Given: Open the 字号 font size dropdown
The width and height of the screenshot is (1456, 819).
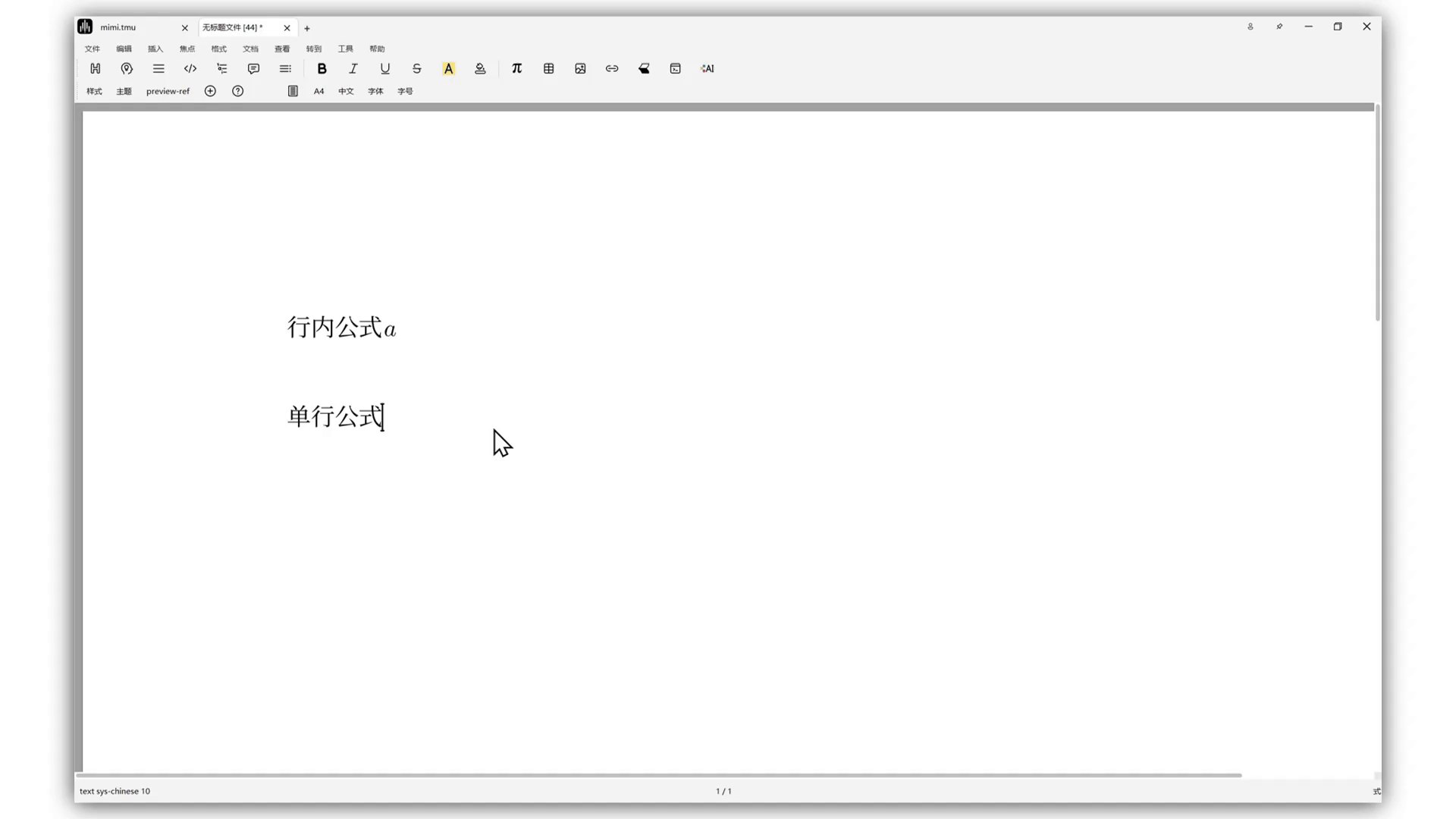Looking at the screenshot, I should click(x=405, y=91).
